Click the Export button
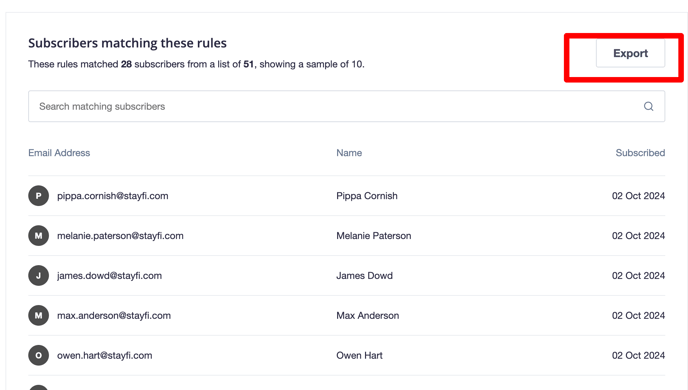 coord(630,53)
